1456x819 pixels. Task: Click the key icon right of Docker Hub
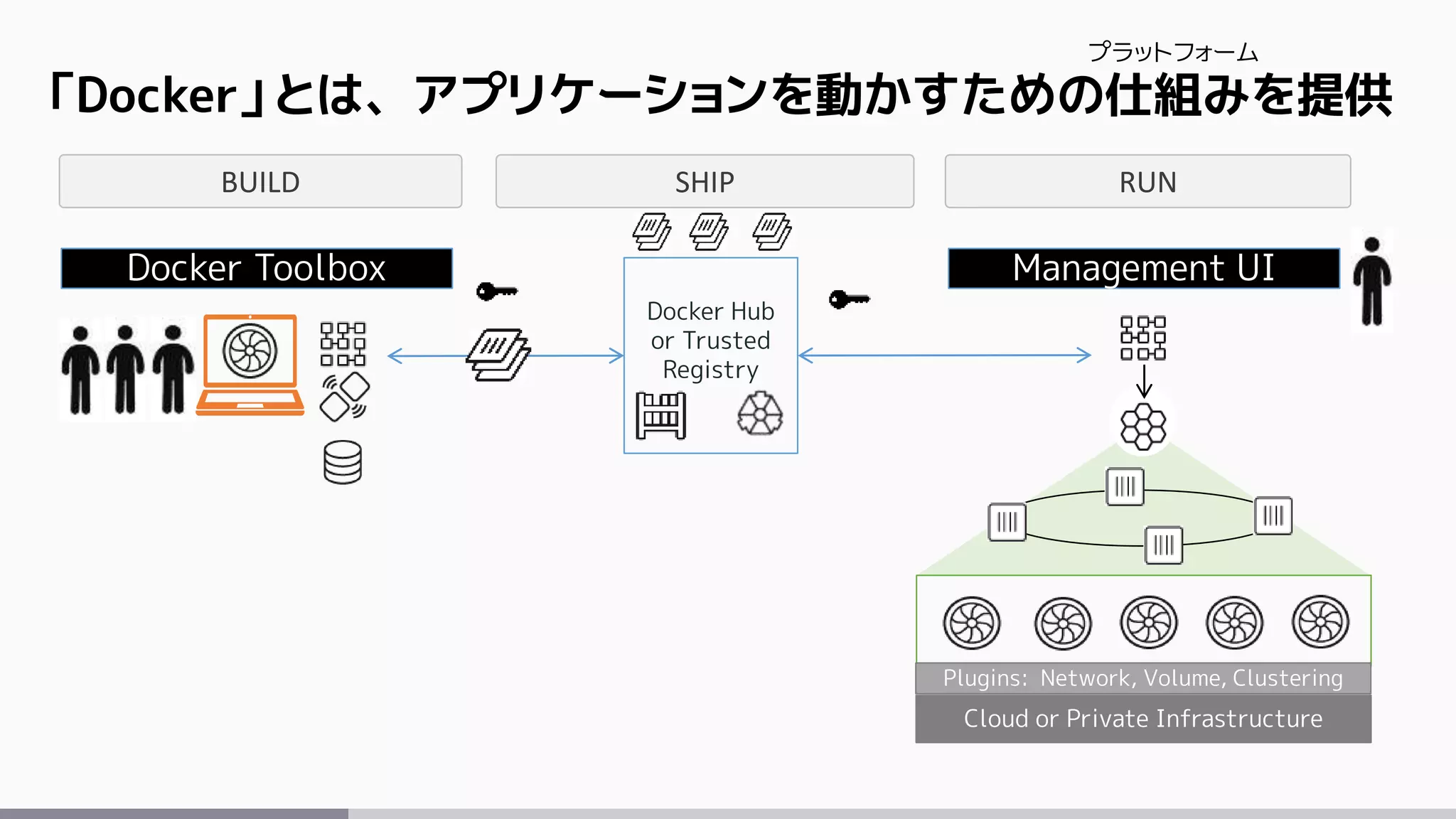click(x=849, y=299)
